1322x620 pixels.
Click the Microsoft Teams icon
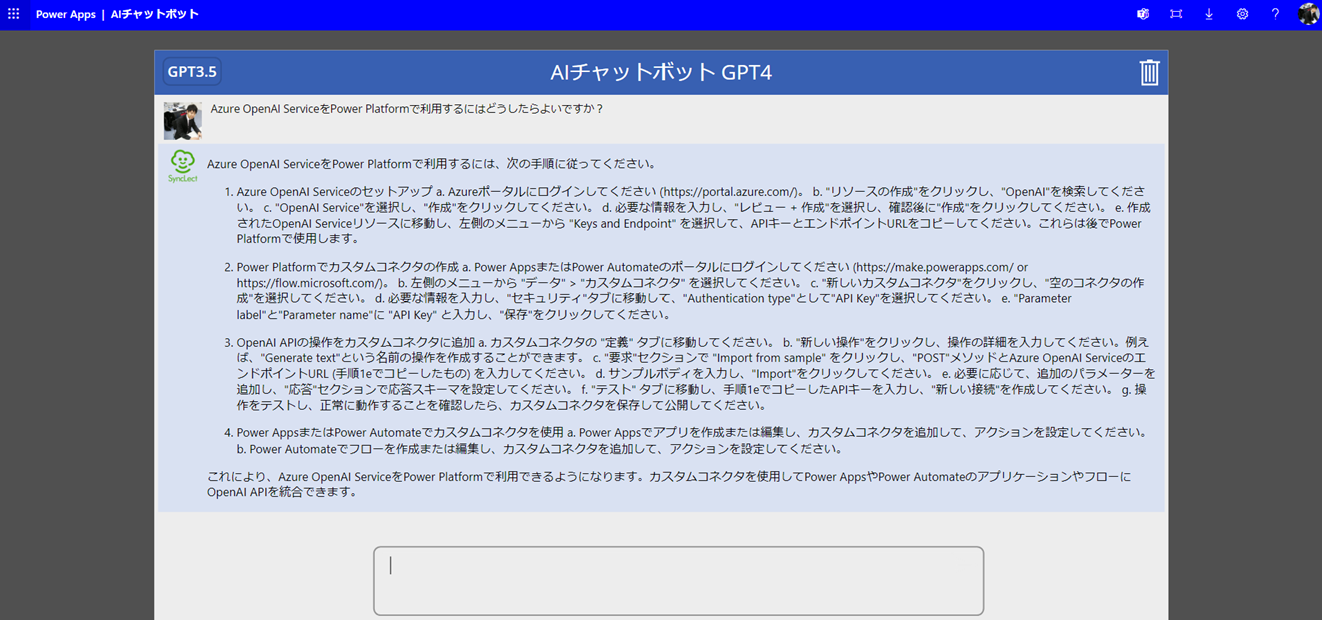pyautogui.click(x=1143, y=14)
